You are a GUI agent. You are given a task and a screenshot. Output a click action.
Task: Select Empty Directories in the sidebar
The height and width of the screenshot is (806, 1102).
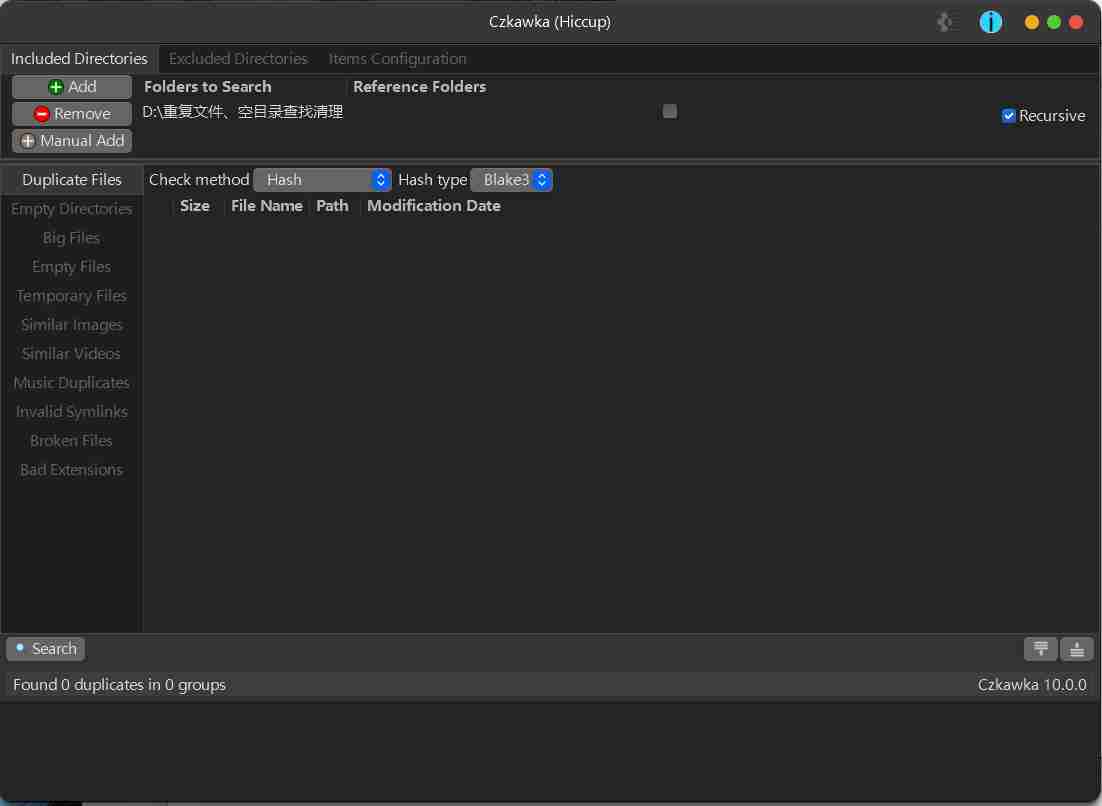coord(72,209)
